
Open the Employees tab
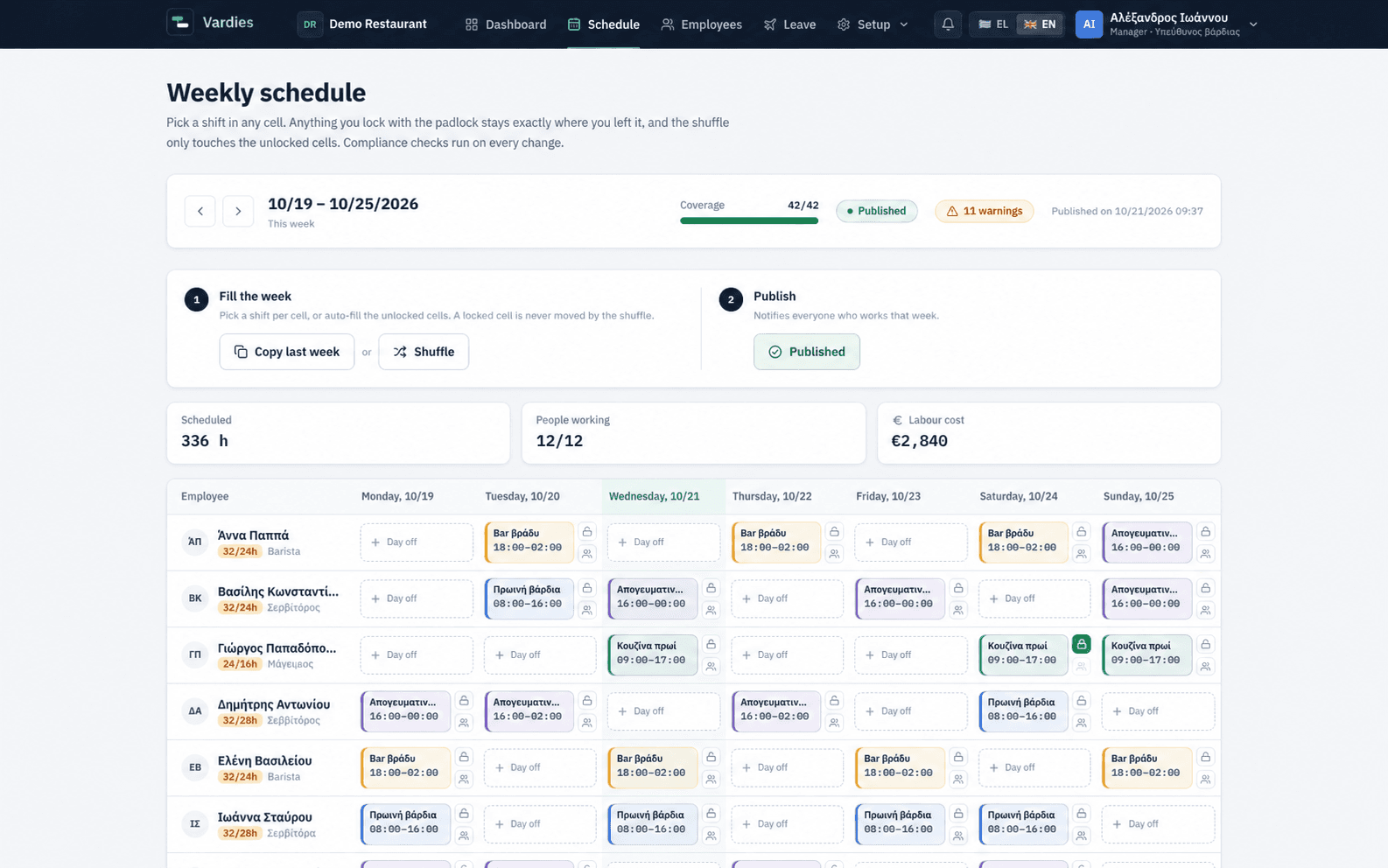pos(702,24)
